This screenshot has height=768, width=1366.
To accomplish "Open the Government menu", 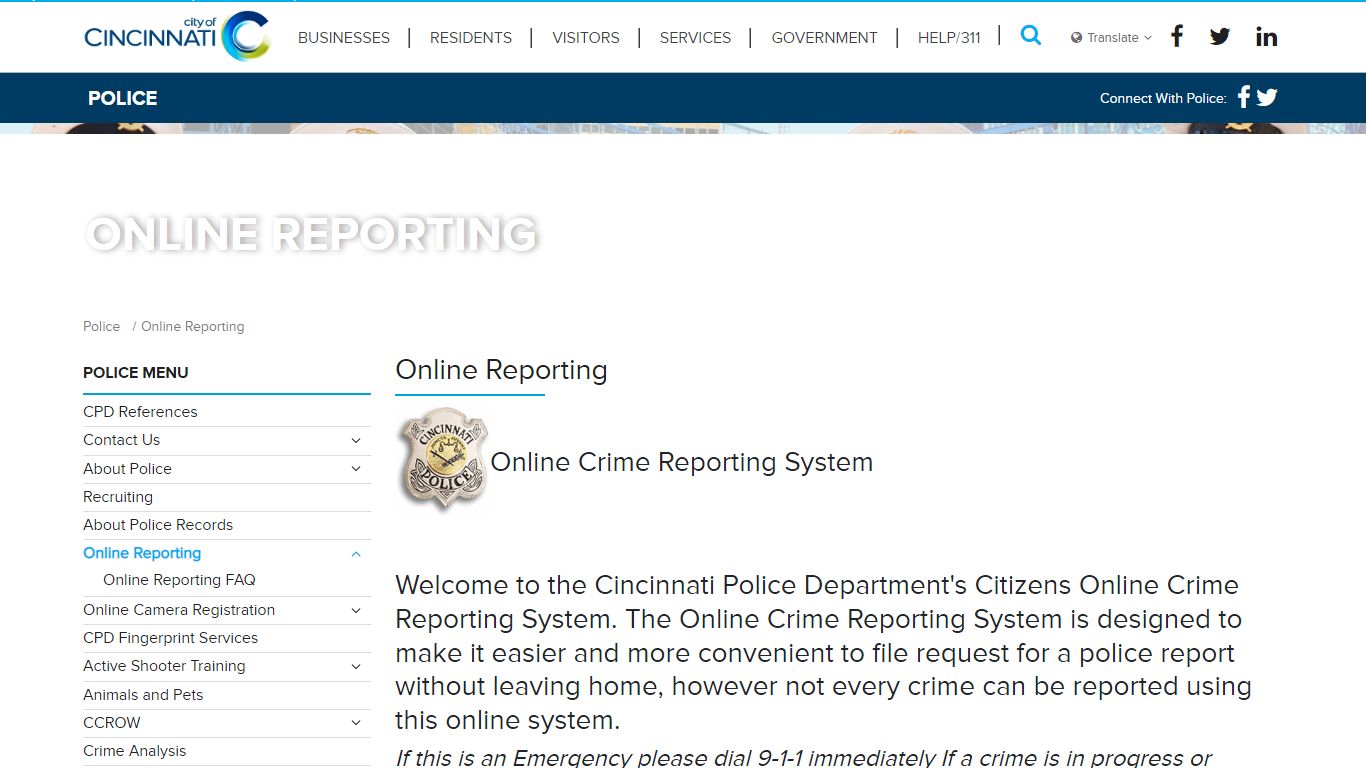I will click(x=824, y=38).
